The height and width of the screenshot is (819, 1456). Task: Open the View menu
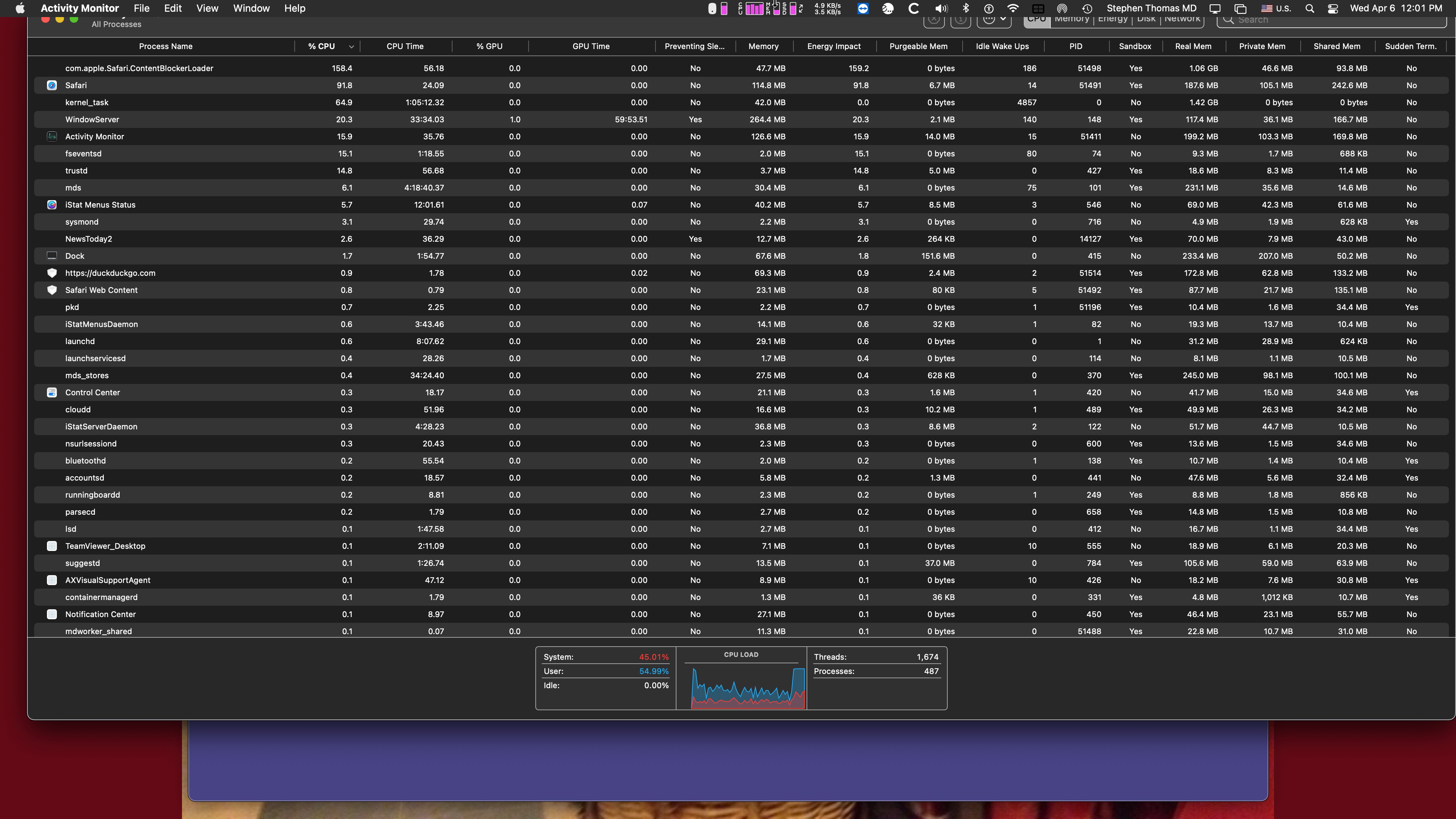click(x=207, y=9)
